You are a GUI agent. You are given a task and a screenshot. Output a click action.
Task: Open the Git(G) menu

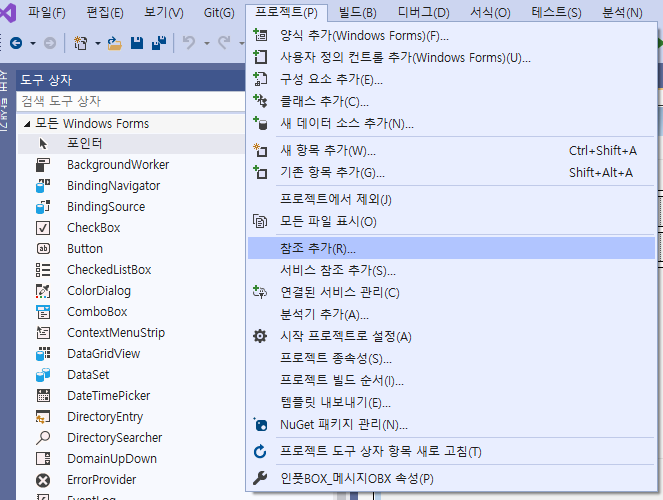[x=219, y=13]
